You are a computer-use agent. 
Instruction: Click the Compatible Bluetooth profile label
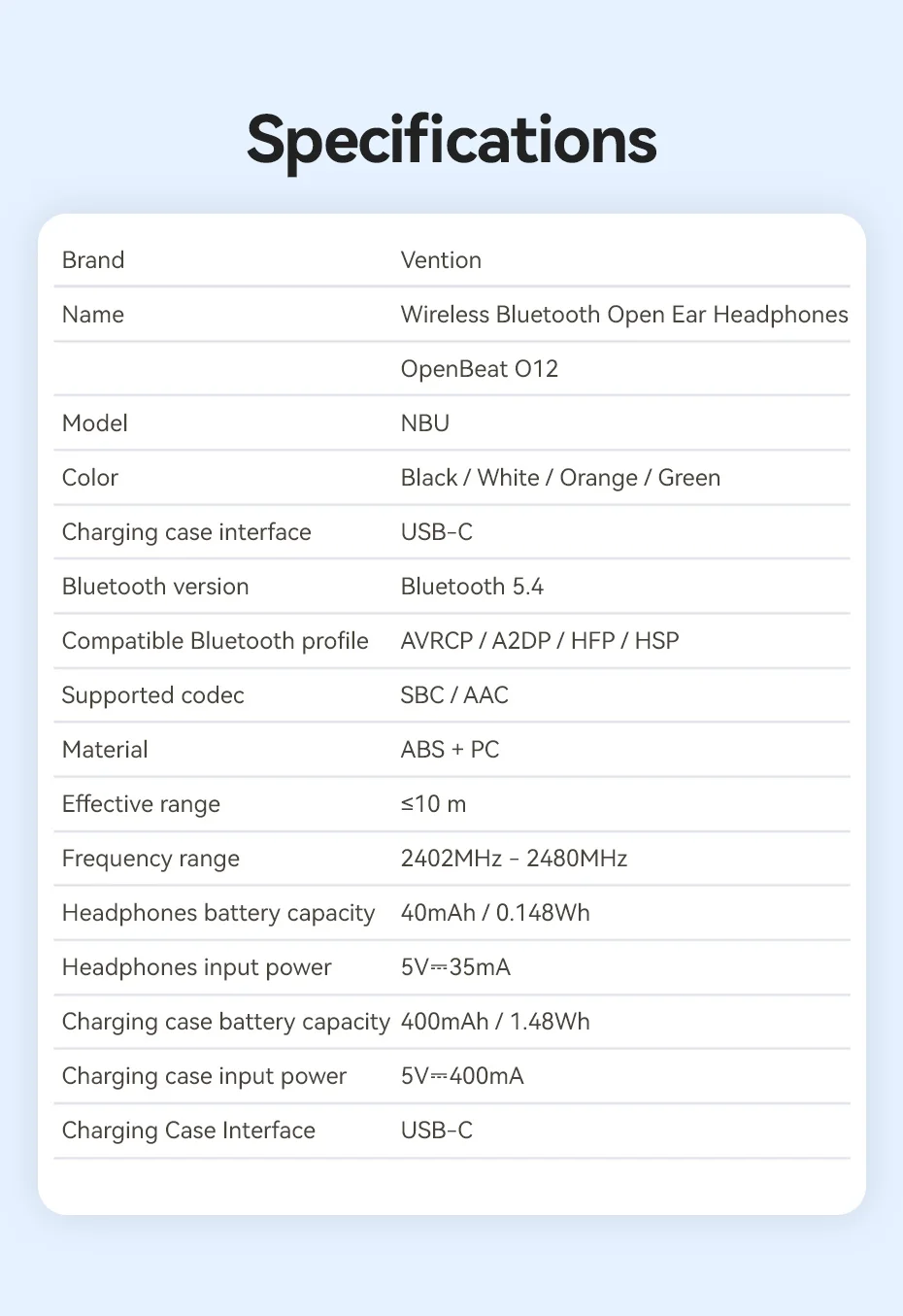pyautogui.click(x=215, y=641)
